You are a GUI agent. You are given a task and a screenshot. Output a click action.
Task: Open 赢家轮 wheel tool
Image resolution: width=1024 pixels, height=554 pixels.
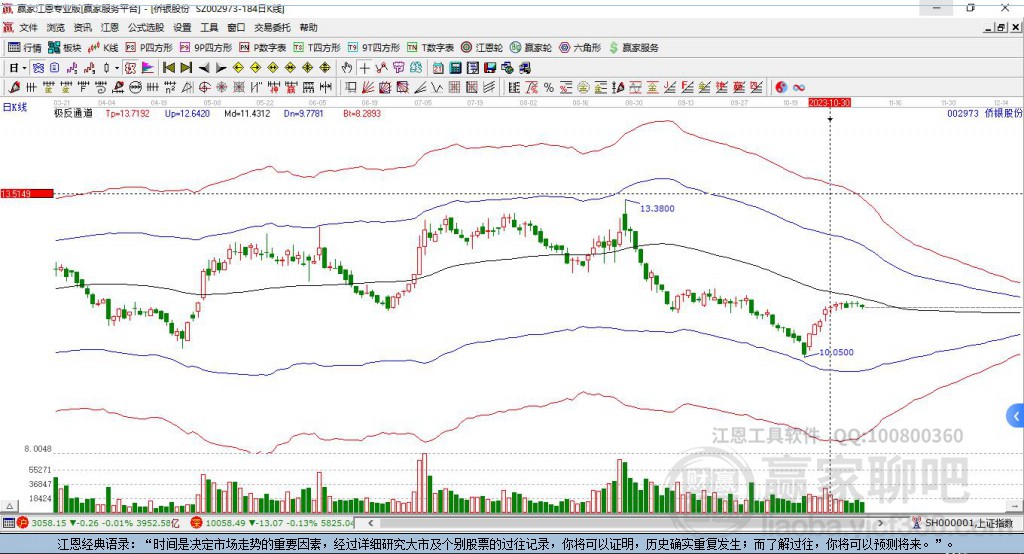531,48
